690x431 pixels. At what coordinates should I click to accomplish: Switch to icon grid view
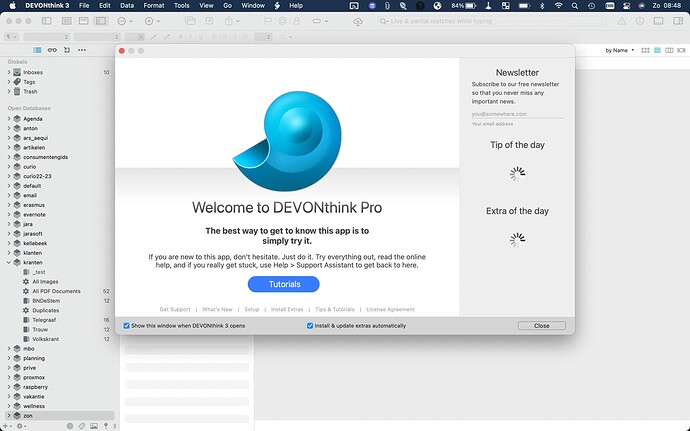click(x=645, y=50)
